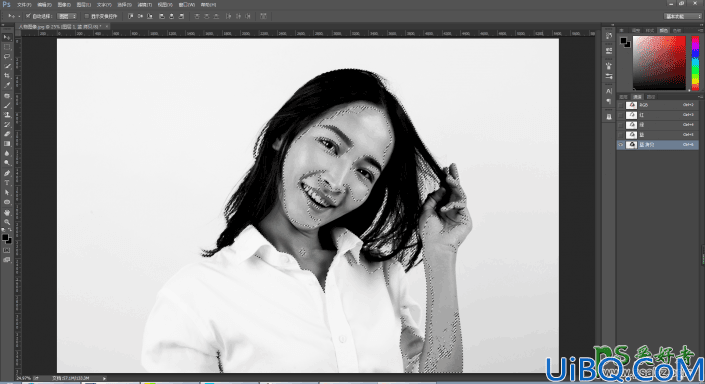Toggle the Show Transform Controls checkbox
Screen dimensions: 705x384
click(x=87, y=16)
